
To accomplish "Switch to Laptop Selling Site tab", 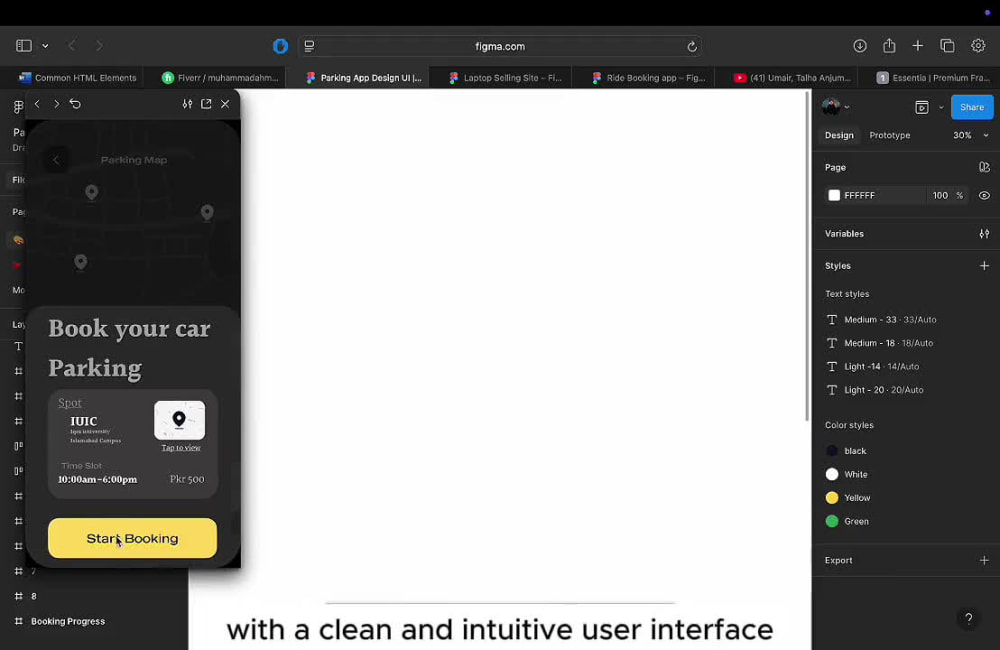I will (x=506, y=78).
